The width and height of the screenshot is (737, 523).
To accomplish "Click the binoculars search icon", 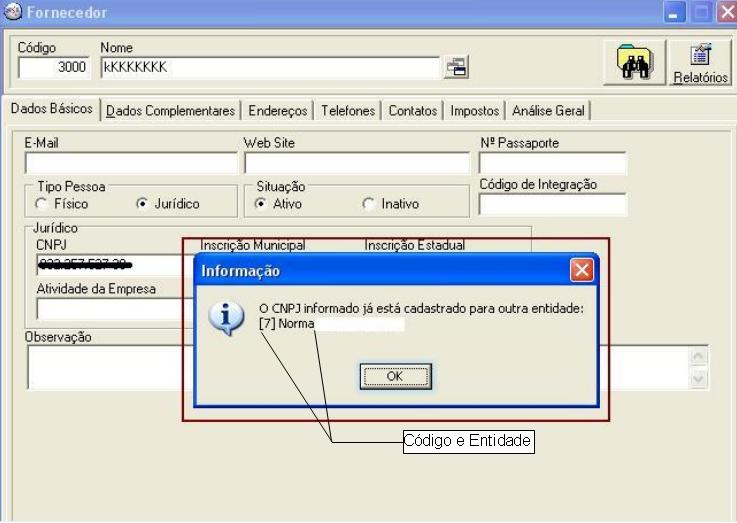I will pos(634,64).
